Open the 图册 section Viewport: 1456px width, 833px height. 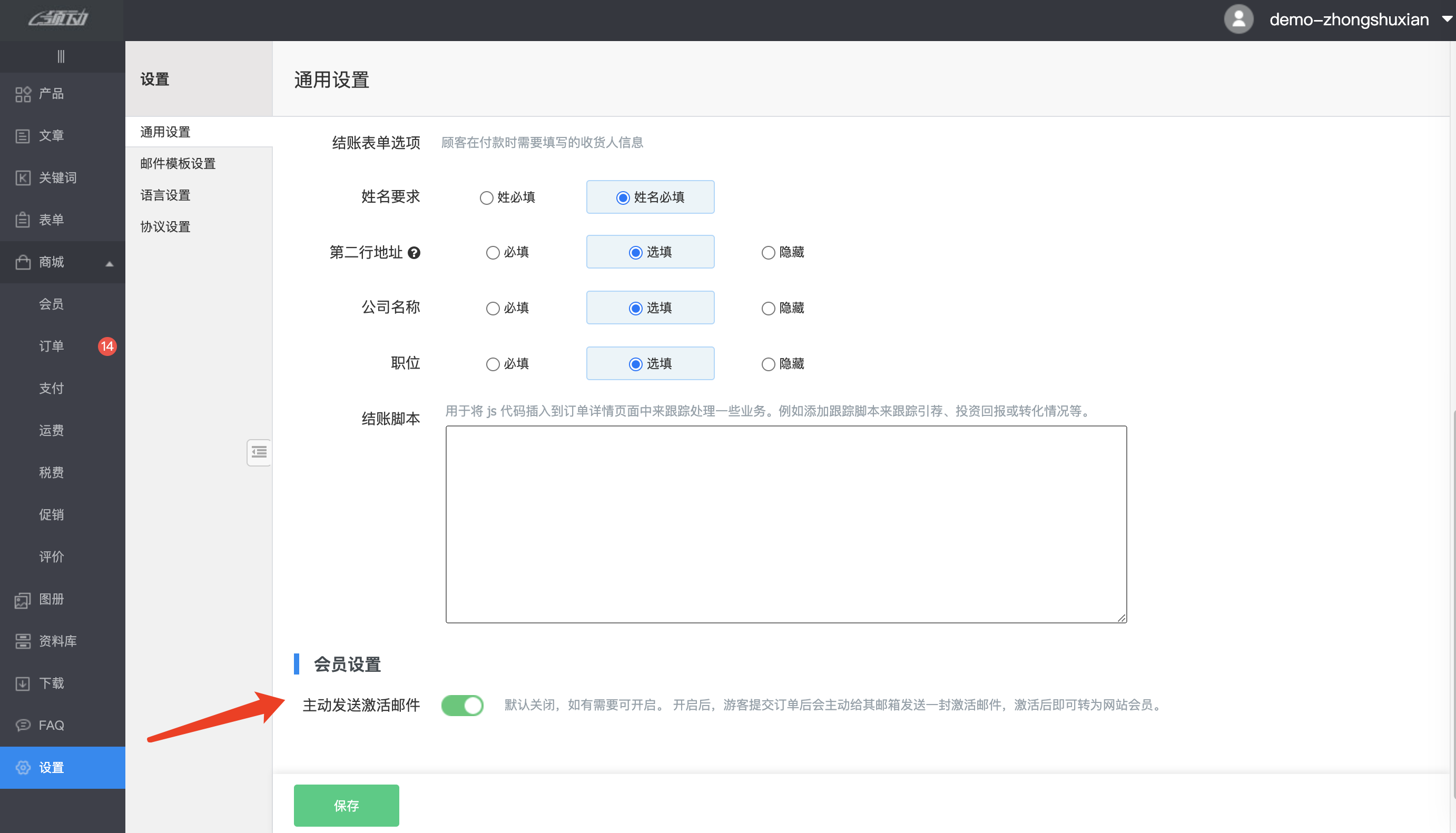(51, 599)
